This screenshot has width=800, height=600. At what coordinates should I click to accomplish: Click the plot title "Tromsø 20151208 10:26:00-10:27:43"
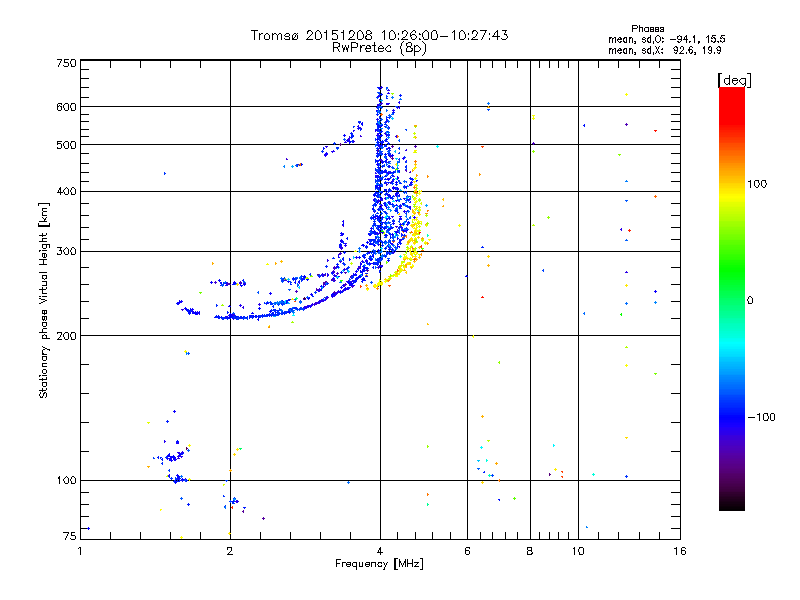[x=379, y=35]
